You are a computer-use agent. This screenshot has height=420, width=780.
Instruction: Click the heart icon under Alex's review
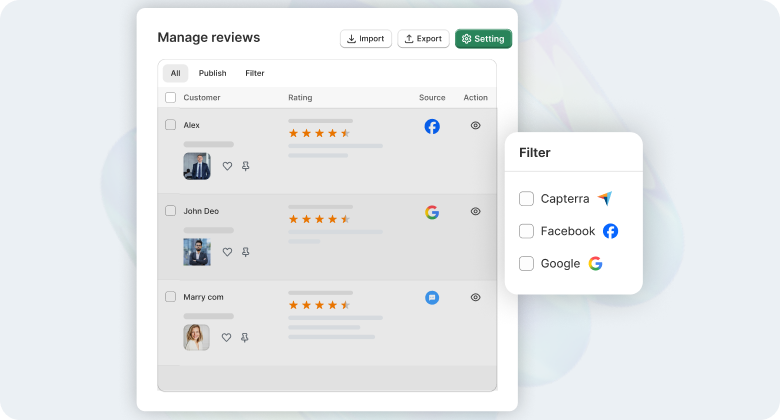[x=227, y=166]
